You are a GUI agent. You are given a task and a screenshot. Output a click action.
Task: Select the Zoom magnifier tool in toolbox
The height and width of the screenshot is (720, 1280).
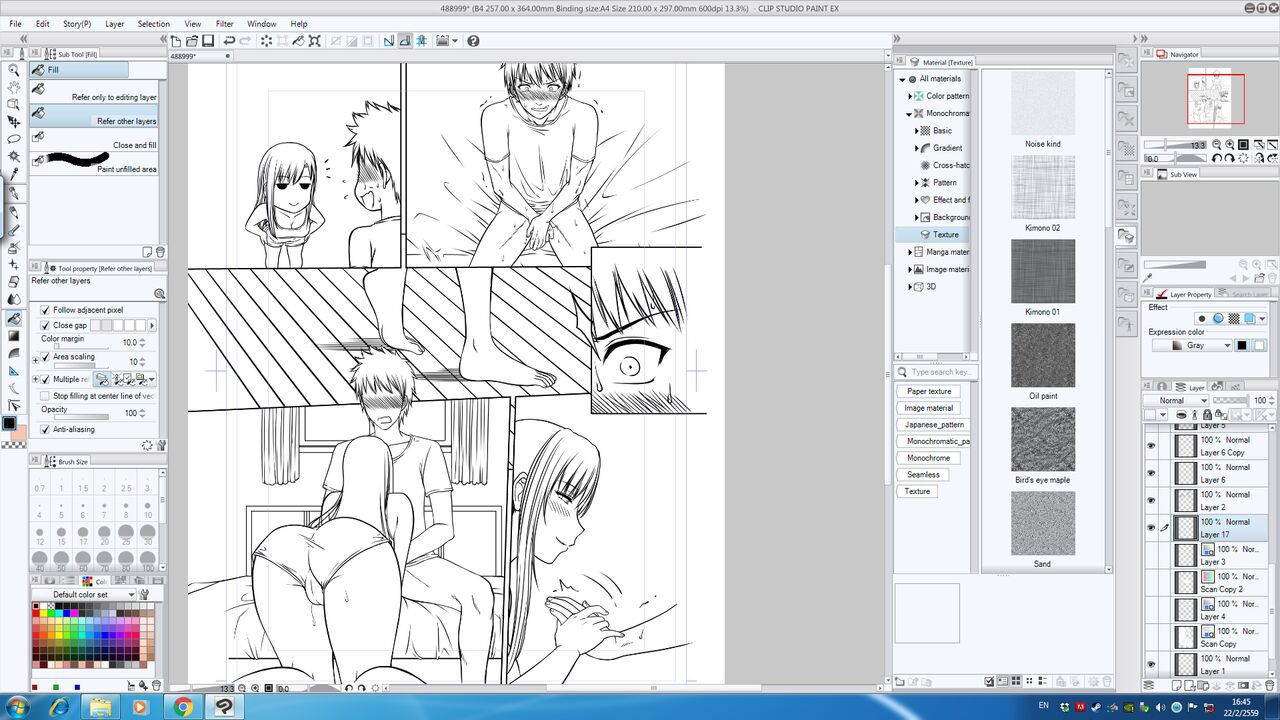click(14, 70)
